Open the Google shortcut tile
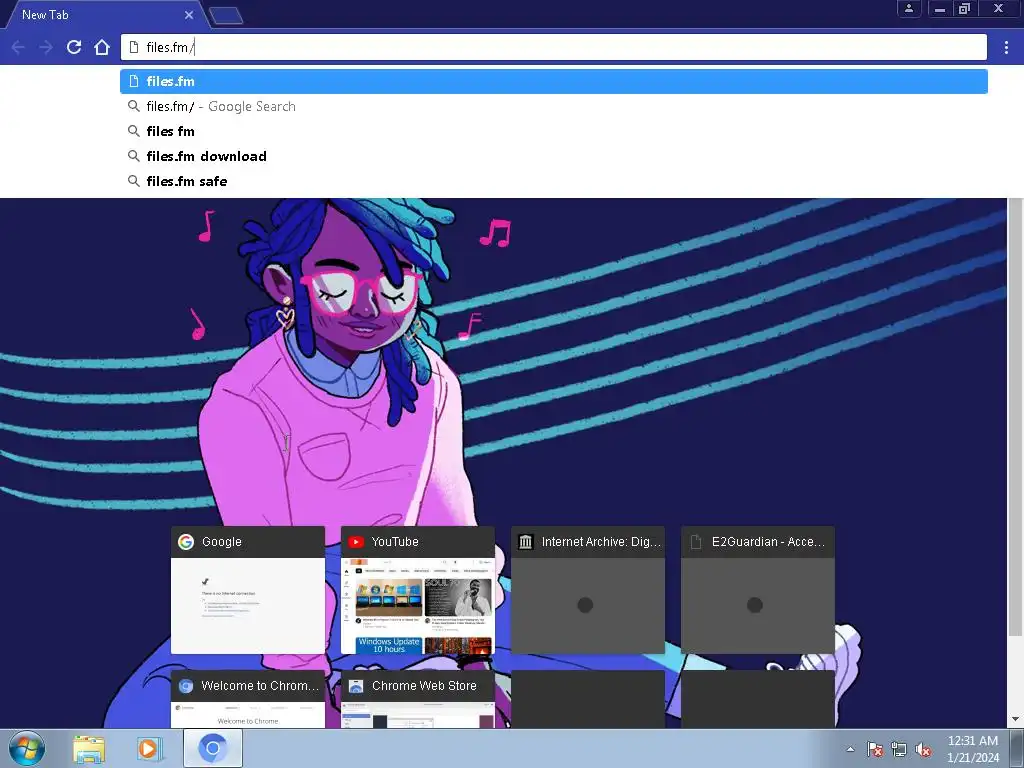The width and height of the screenshot is (1024, 768). [248, 590]
